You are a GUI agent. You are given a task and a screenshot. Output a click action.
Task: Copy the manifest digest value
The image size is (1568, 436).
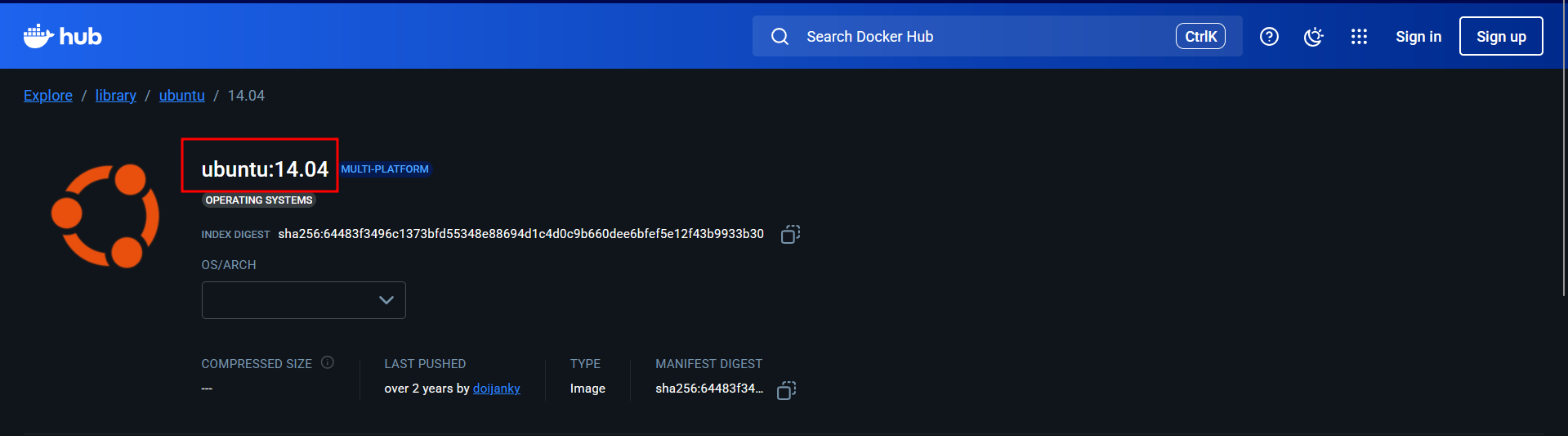tap(786, 390)
